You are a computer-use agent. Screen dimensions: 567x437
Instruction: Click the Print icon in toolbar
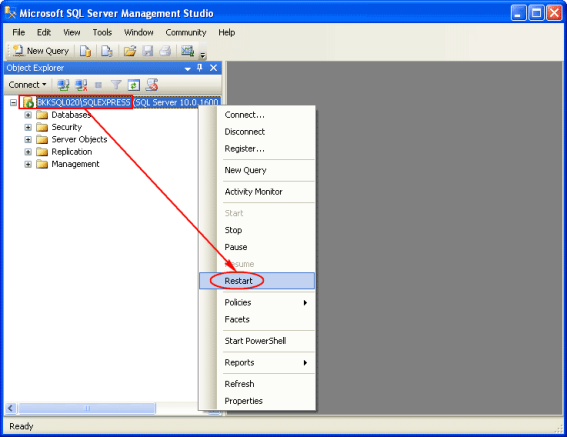coord(165,51)
